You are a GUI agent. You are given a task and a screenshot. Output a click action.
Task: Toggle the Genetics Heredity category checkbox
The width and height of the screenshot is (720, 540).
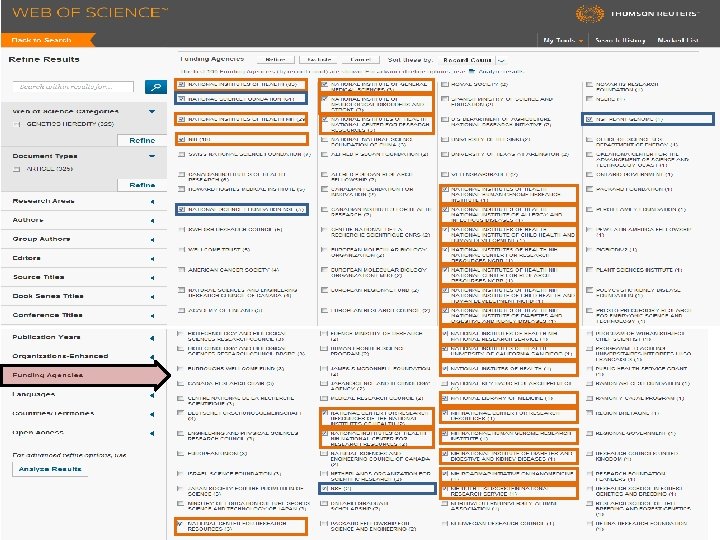(17, 124)
